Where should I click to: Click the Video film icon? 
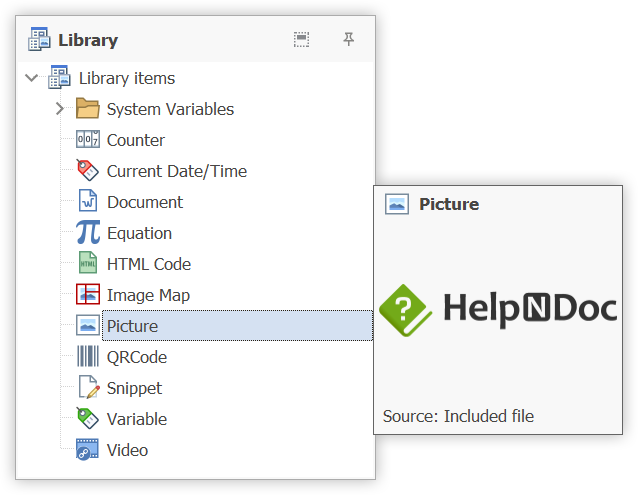[x=87, y=449]
